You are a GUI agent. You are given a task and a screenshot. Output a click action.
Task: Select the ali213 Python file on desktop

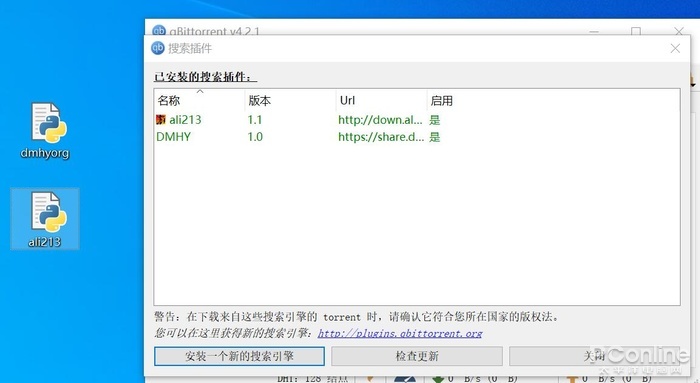tap(45, 219)
